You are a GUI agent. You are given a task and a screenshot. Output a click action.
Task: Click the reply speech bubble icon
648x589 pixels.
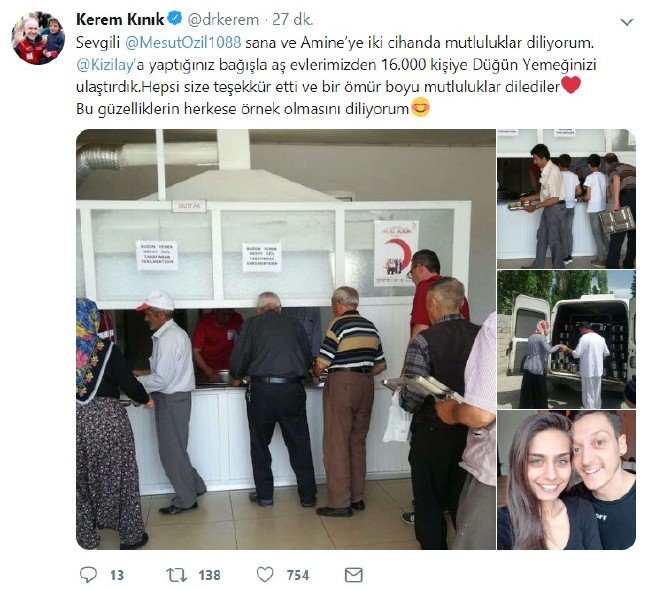(88, 575)
